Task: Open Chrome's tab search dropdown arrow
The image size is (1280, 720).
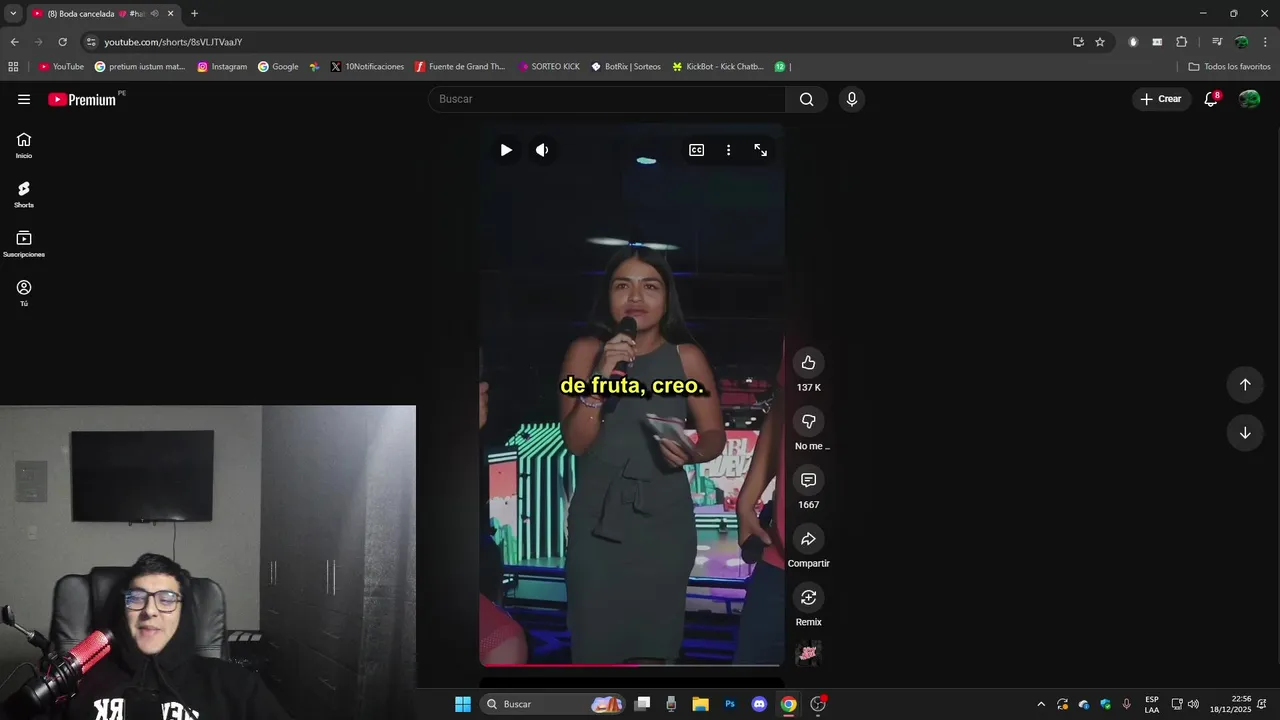Action: [x=13, y=13]
